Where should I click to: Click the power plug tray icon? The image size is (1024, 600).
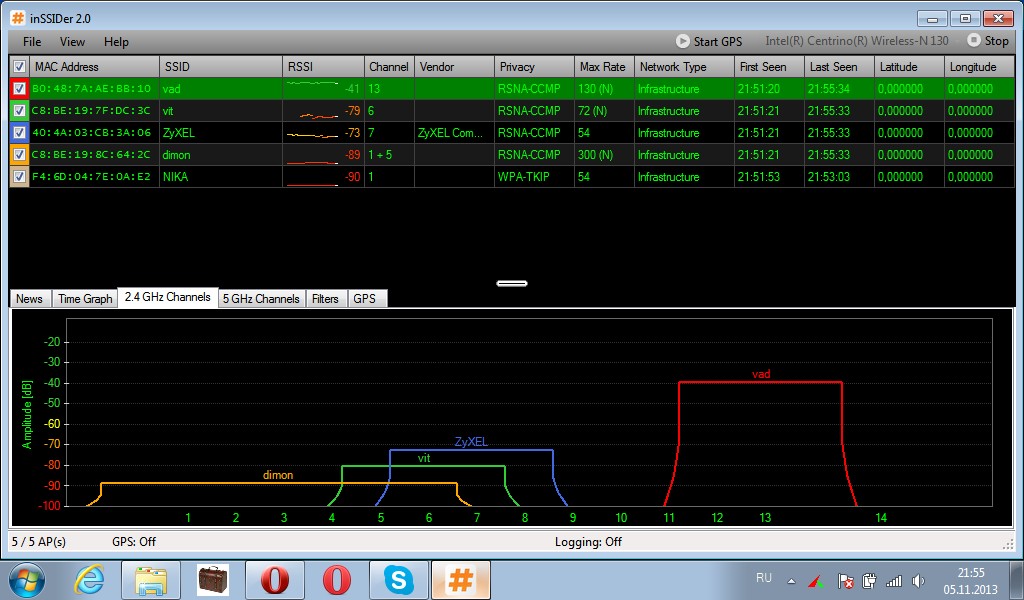(869, 580)
